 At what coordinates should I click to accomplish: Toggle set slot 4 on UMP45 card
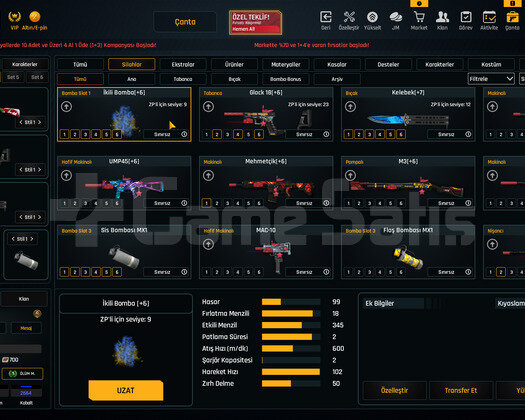(96, 203)
